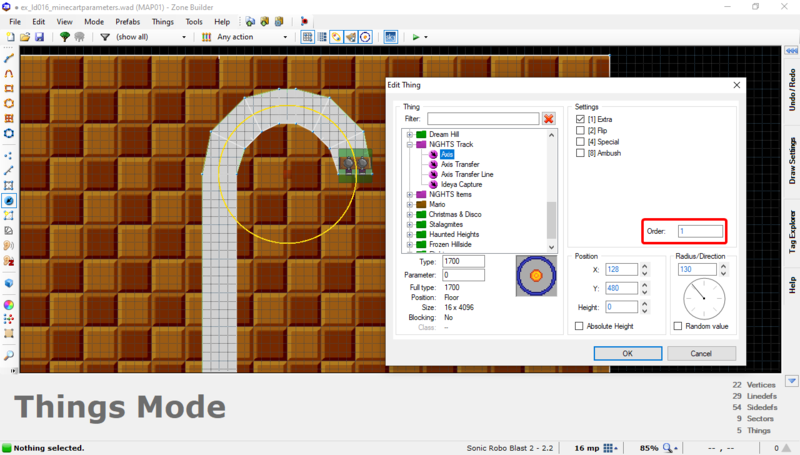Click the magnifier Find icon in sidebar
This screenshot has height=455, width=800.
click(9, 355)
